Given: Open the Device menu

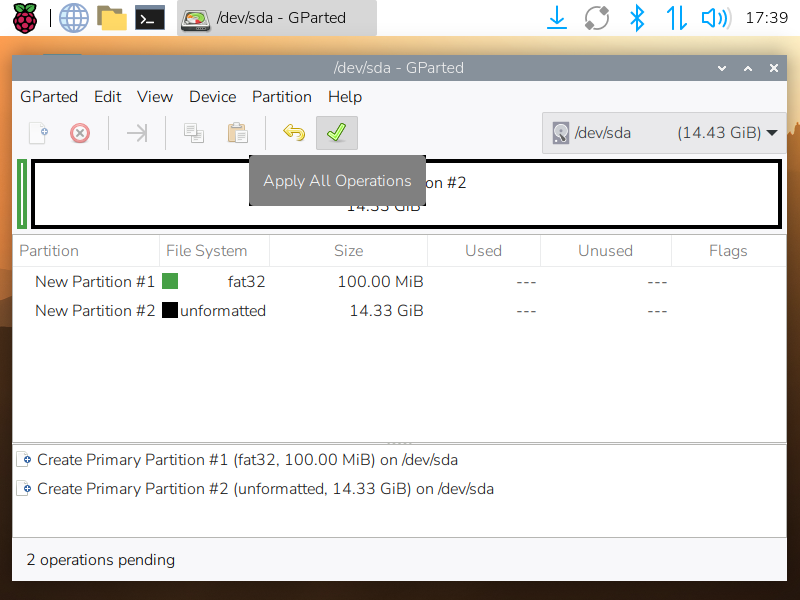Looking at the screenshot, I should [212, 97].
